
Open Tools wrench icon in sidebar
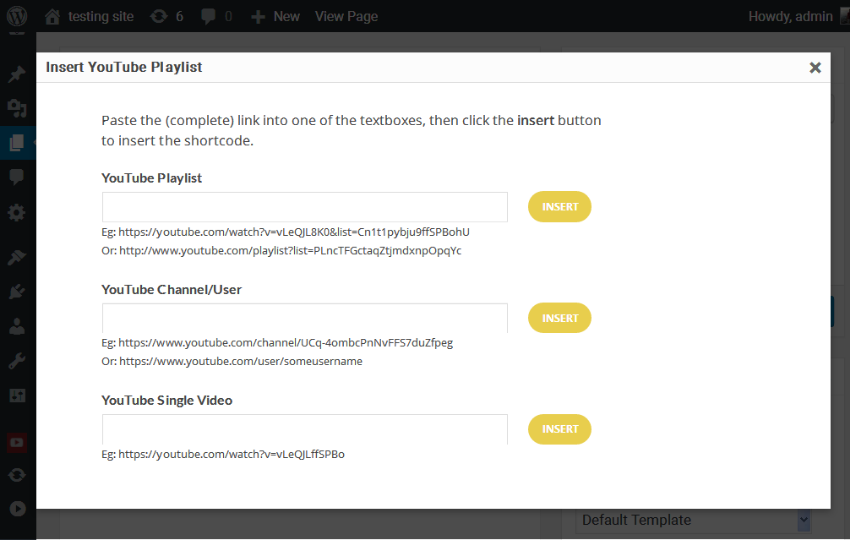pos(17,361)
